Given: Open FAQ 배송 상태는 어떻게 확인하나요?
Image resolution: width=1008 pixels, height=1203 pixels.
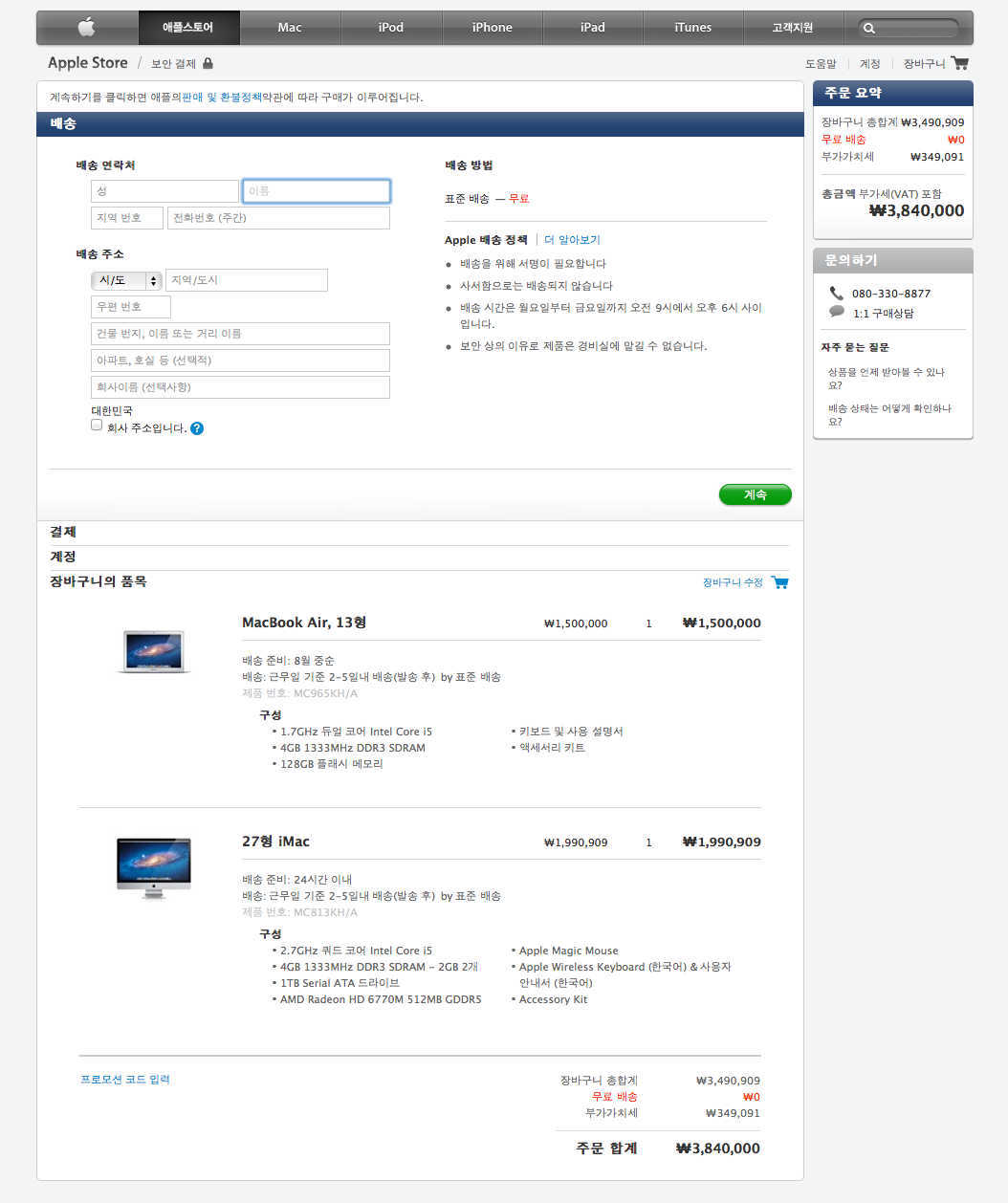Looking at the screenshot, I should click(x=889, y=415).
